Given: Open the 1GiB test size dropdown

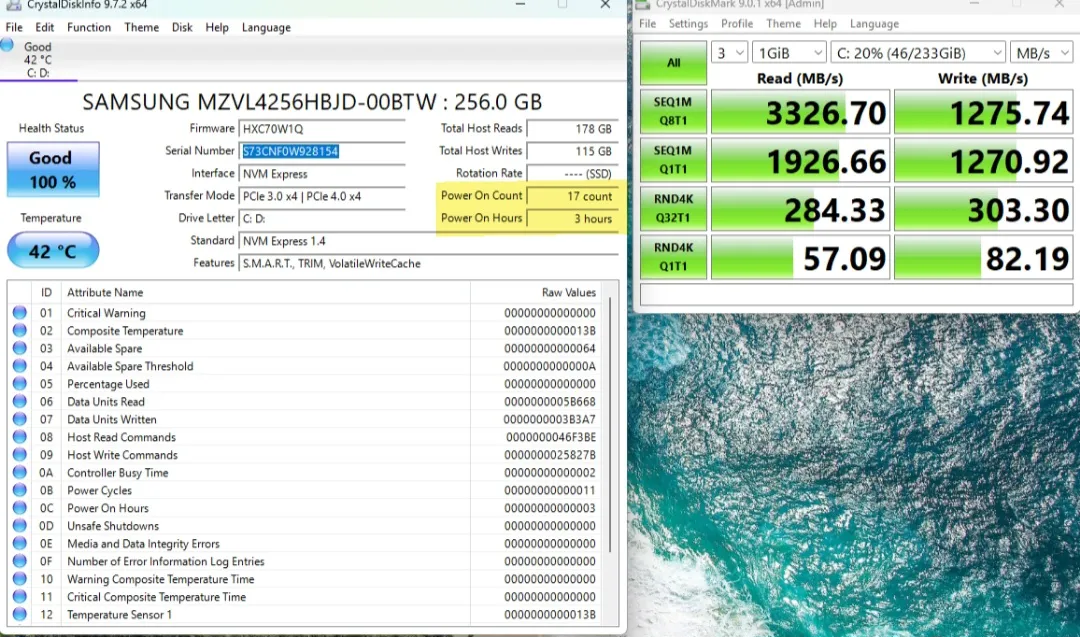Looking at the screenshot, I should pos(790,53).
